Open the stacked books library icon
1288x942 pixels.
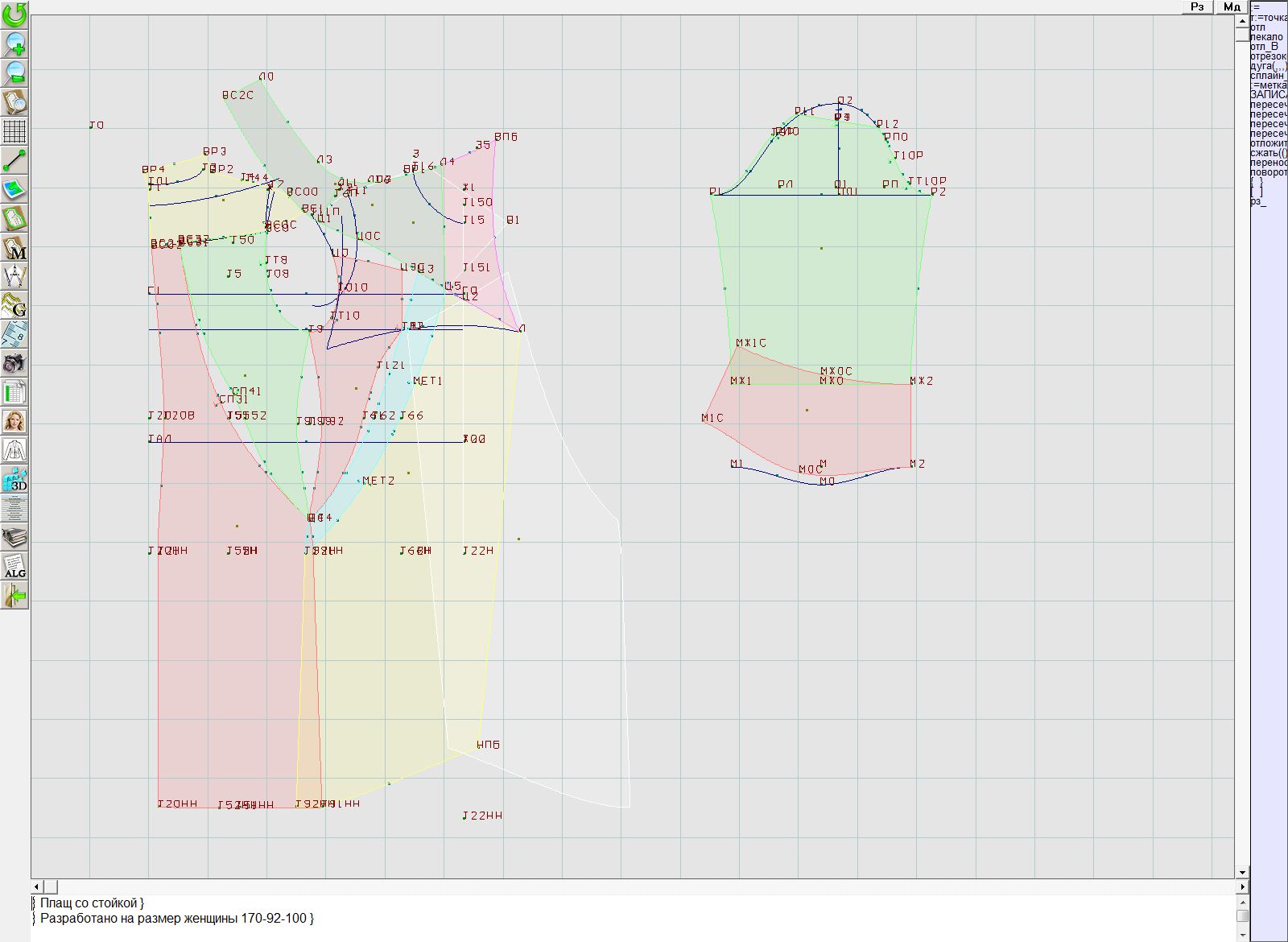14,537
